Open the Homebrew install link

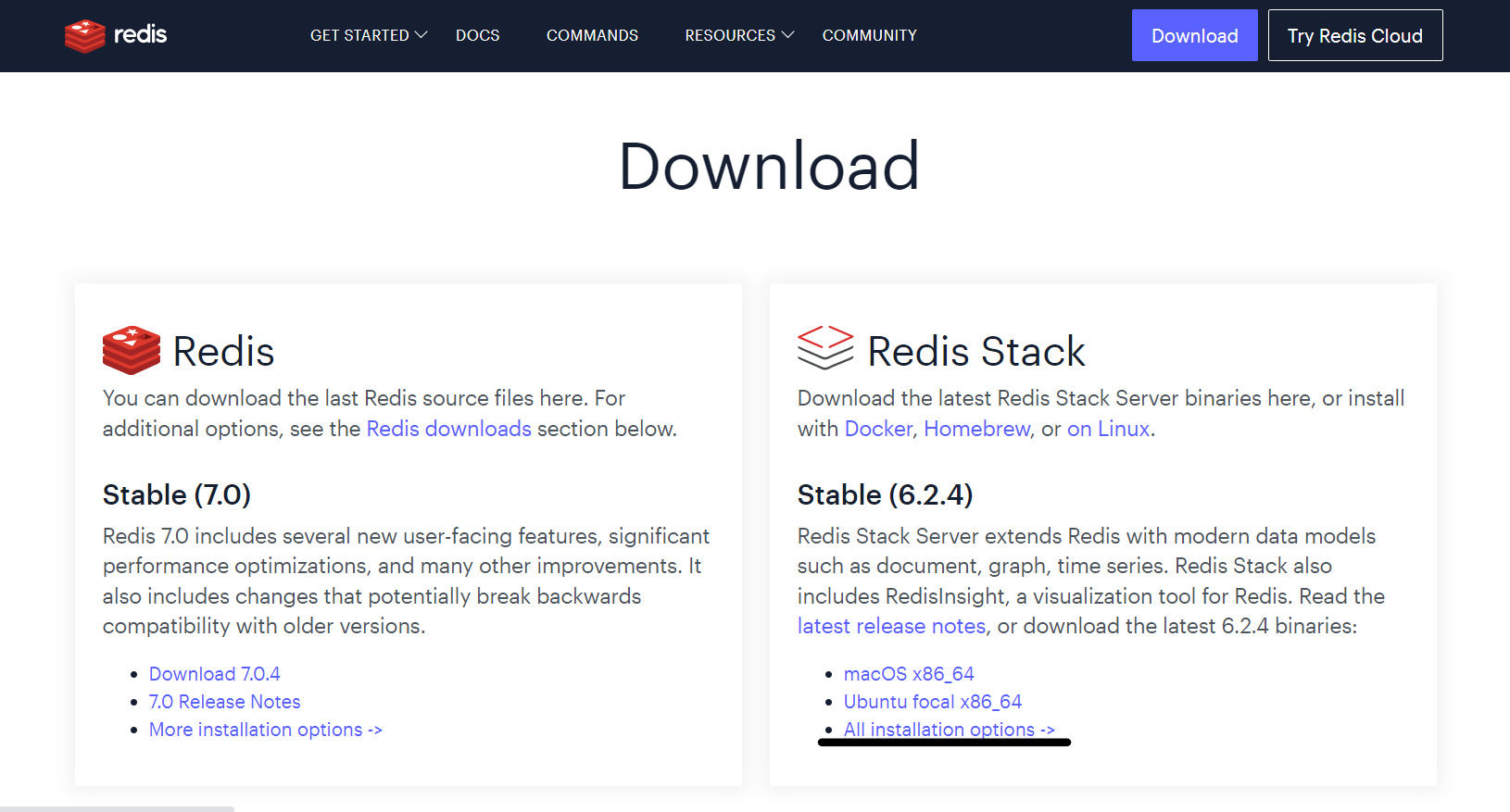click(x=977, y=429)
